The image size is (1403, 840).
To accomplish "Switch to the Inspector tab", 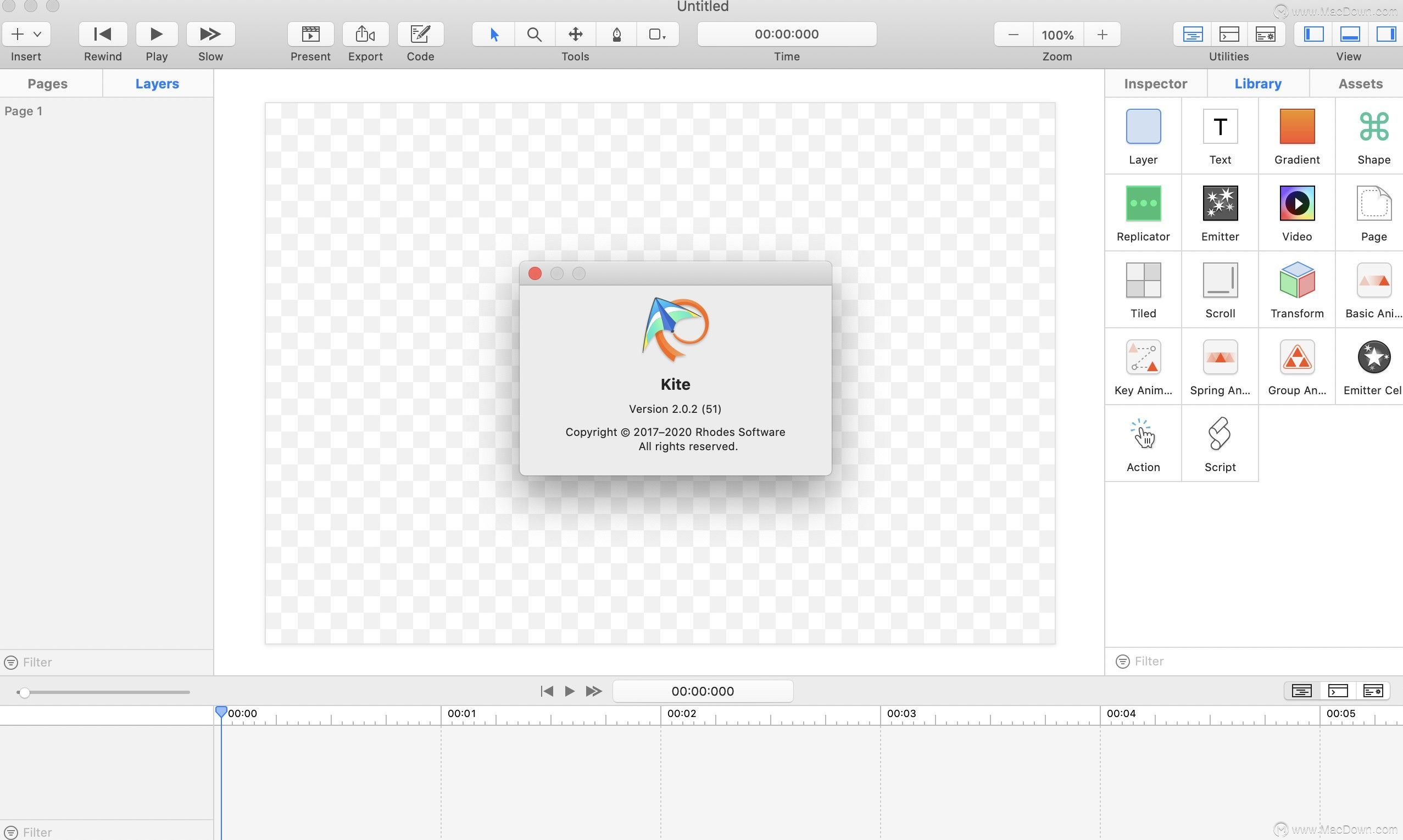I will 1155,83.
